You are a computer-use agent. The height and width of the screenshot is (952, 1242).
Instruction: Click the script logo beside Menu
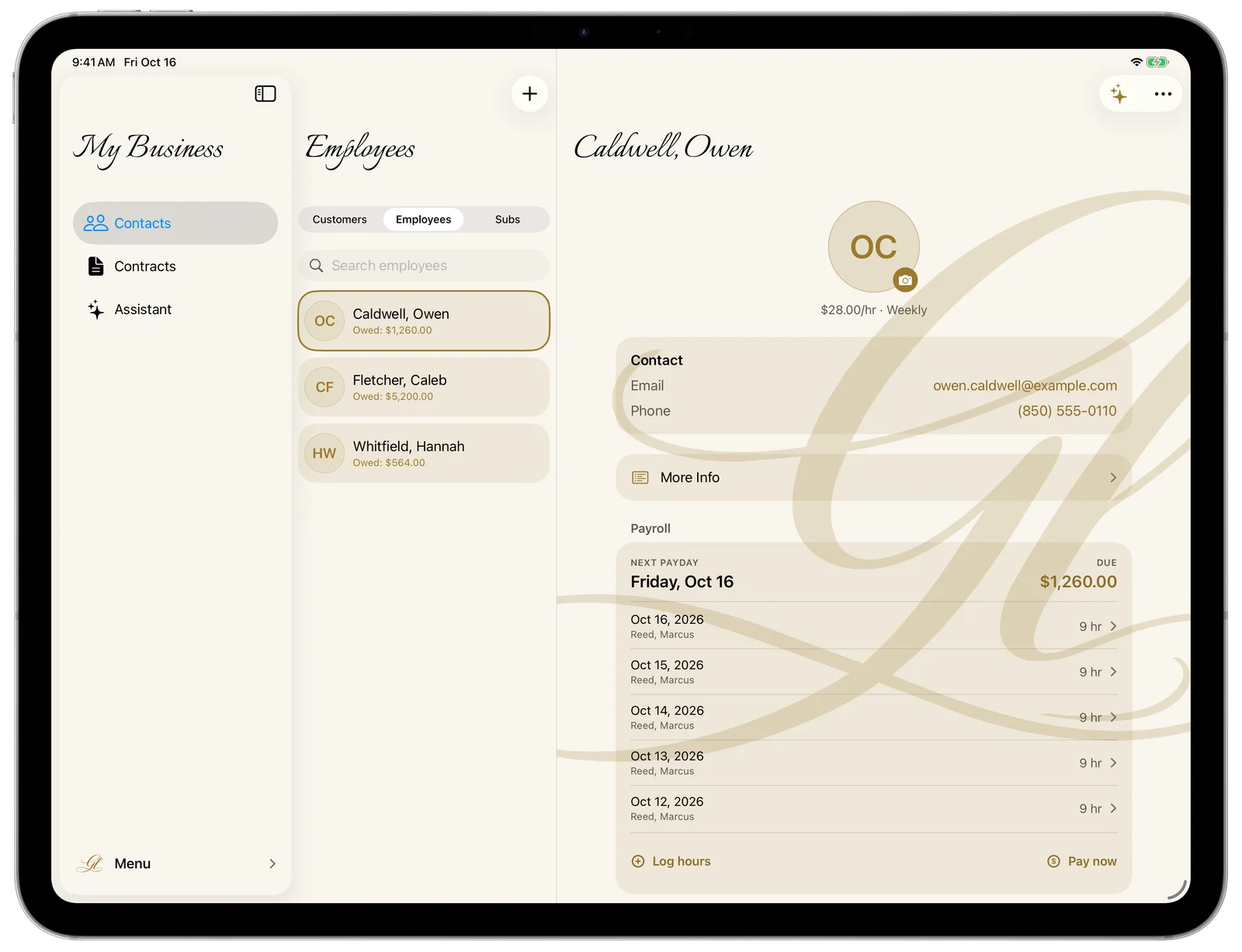(90, 864)
